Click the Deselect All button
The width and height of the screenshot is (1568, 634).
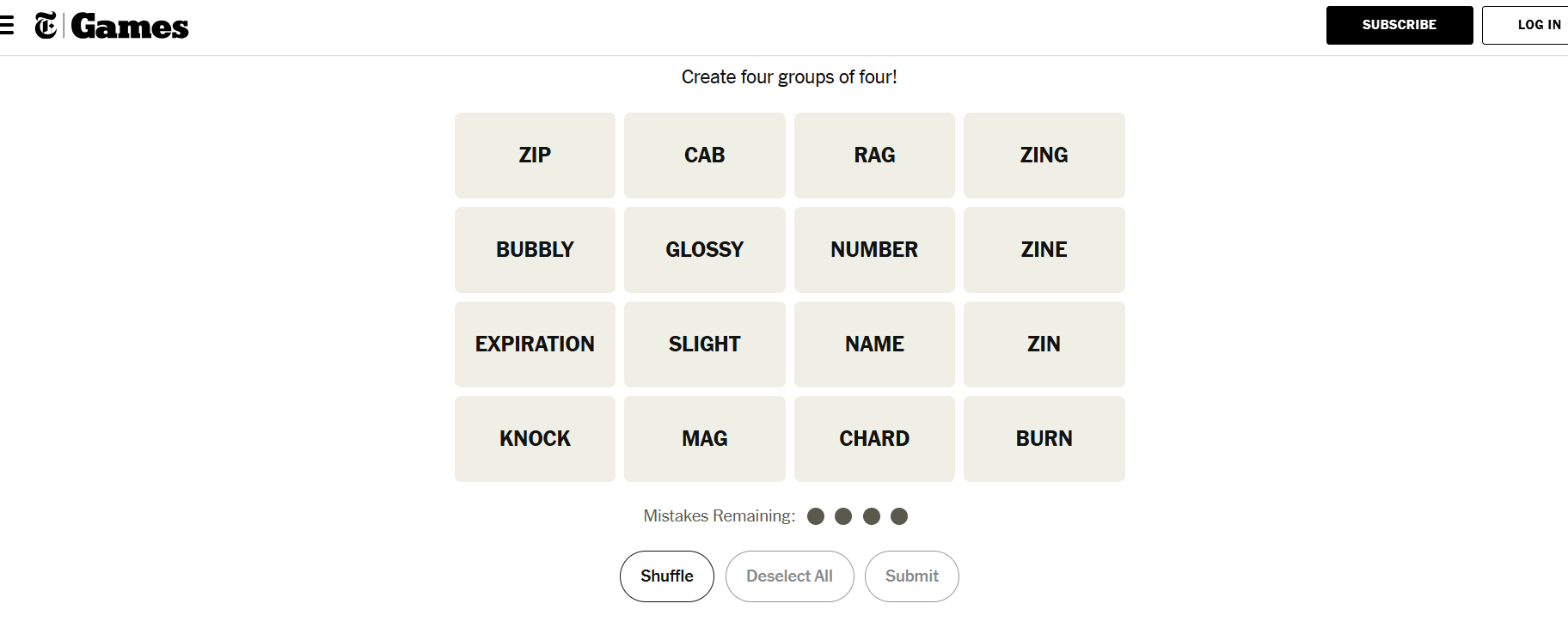[x=789, y=576]
